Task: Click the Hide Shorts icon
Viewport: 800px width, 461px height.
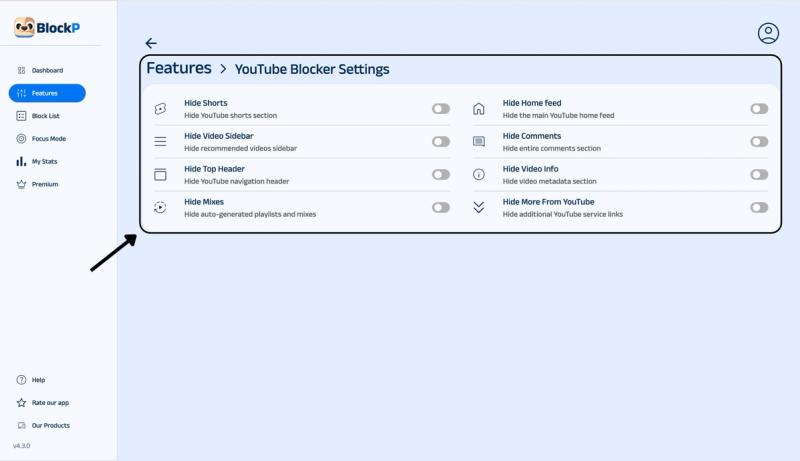Action: point(160,109)
